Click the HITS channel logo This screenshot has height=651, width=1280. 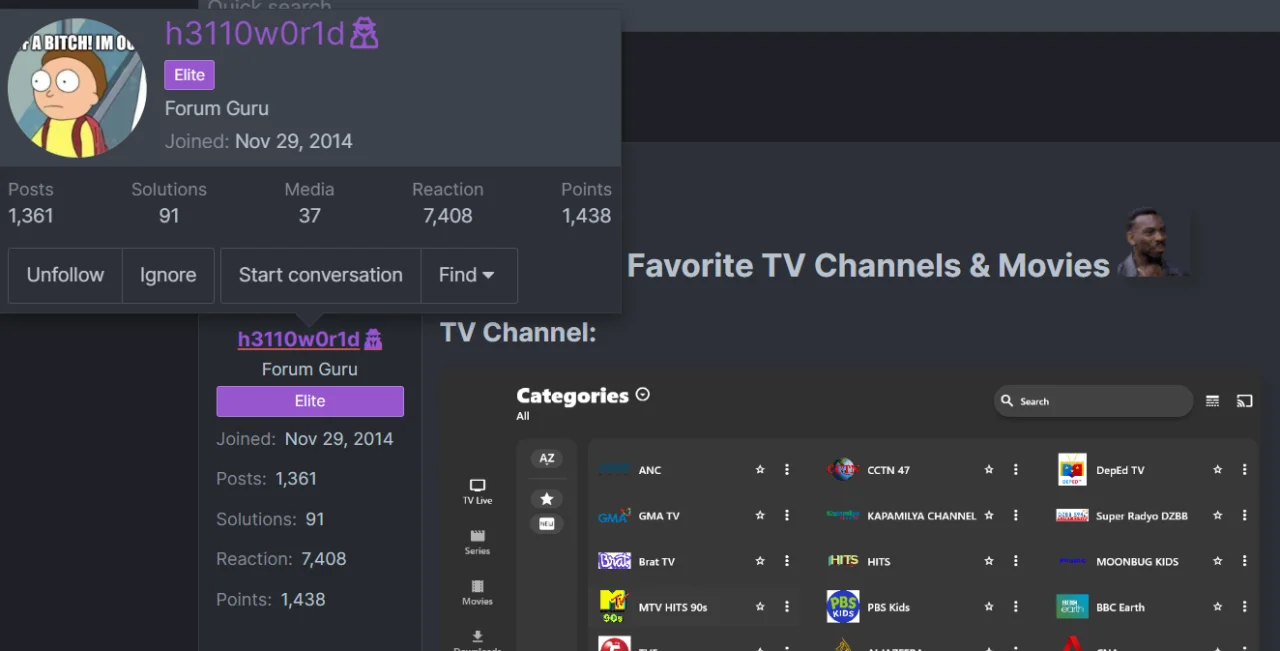(843, 561)
